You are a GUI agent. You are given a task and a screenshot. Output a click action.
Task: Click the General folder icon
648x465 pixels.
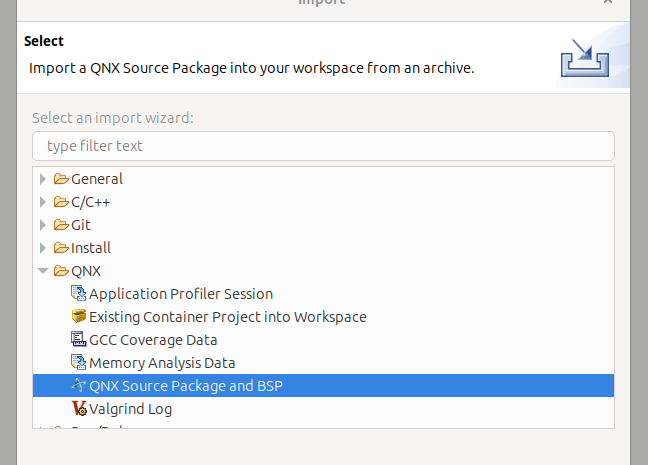tap(61, 179)
